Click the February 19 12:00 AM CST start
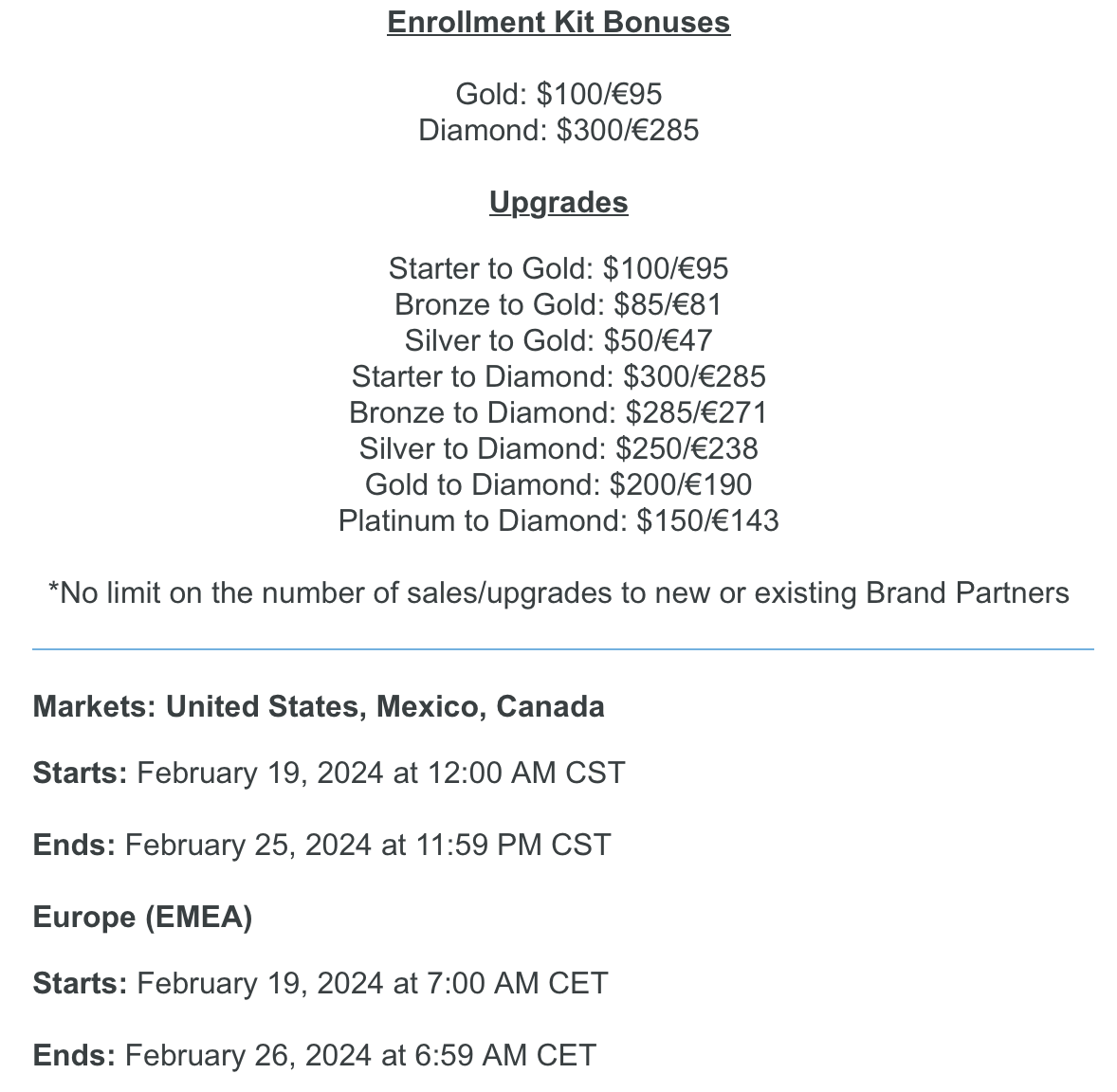1117x1092 pixels. tap(329, 773)
